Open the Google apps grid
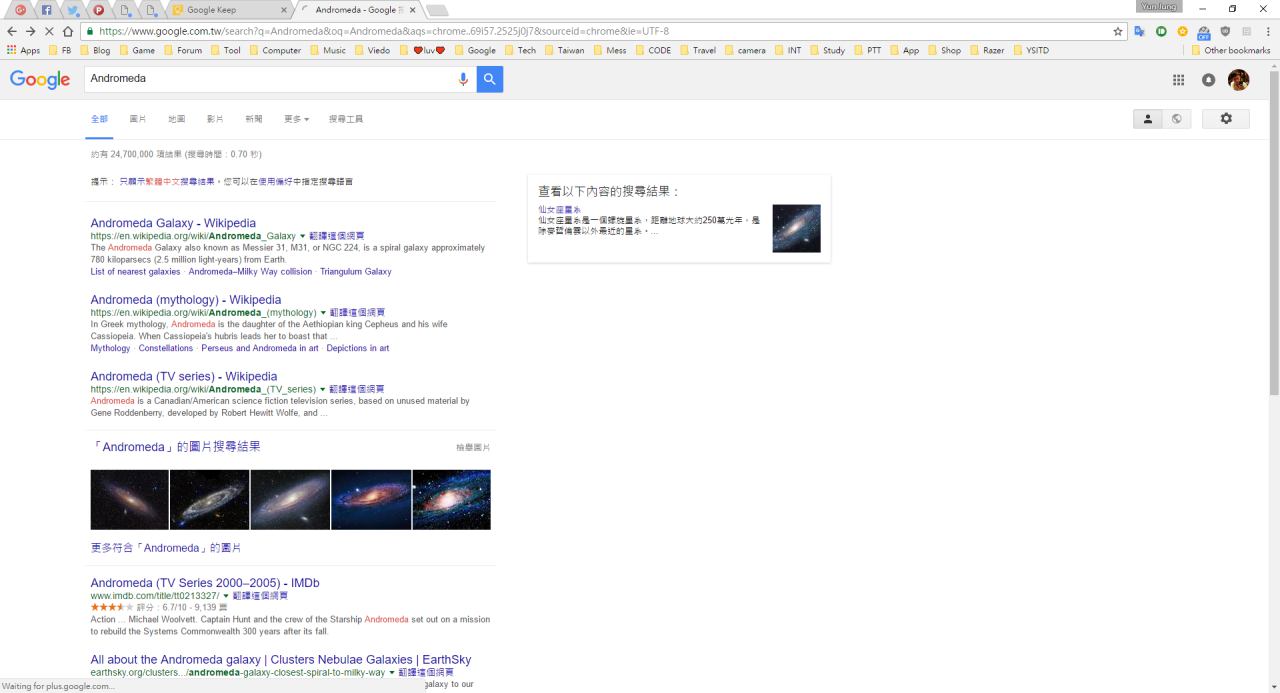This screenshot has height=693, width=1280. pyautogui.click(x=1179, y=80)
